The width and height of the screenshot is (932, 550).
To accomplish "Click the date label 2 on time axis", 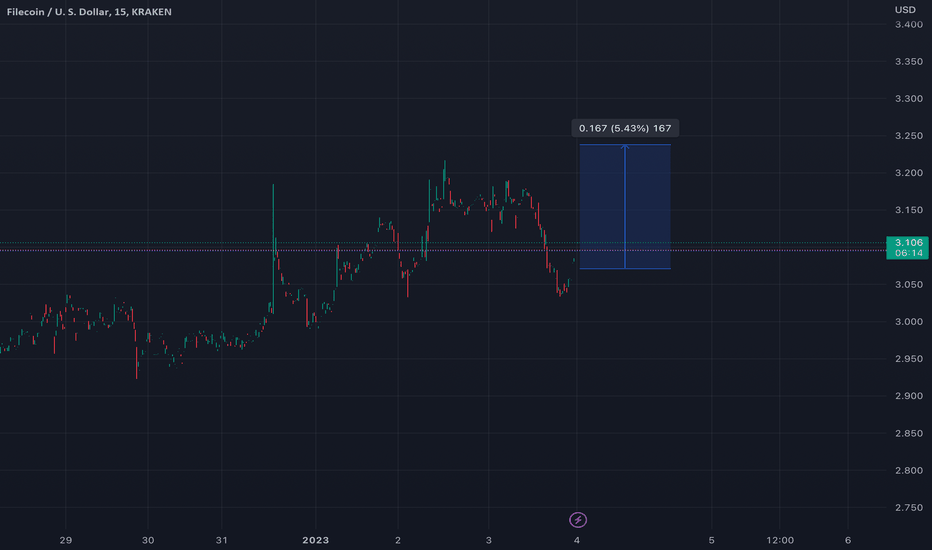I will point(398,540).
